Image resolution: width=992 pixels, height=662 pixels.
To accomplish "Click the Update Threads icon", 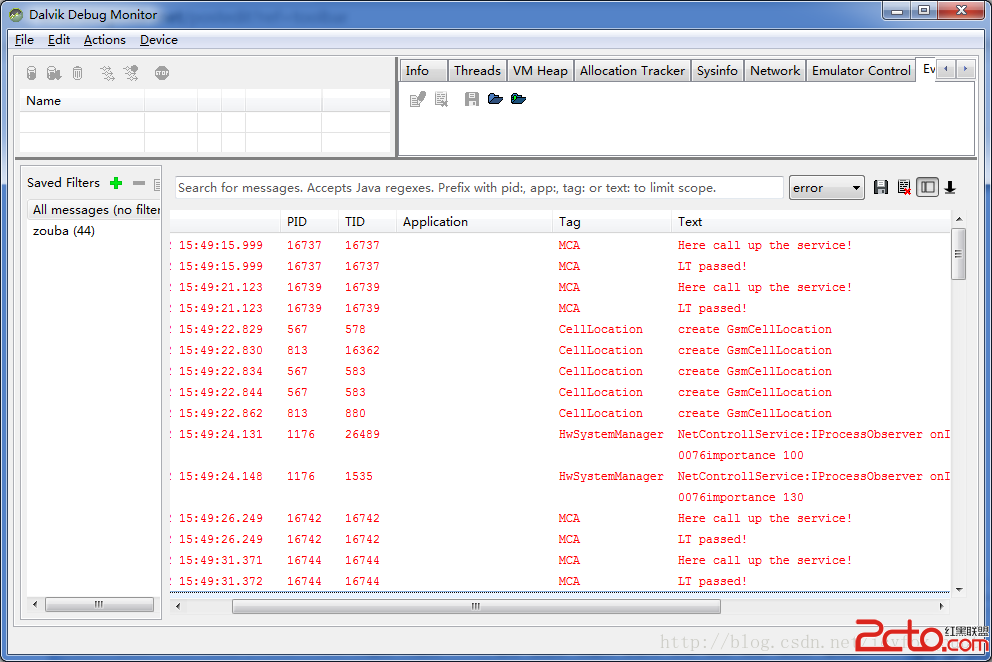I will coord(107,73).
